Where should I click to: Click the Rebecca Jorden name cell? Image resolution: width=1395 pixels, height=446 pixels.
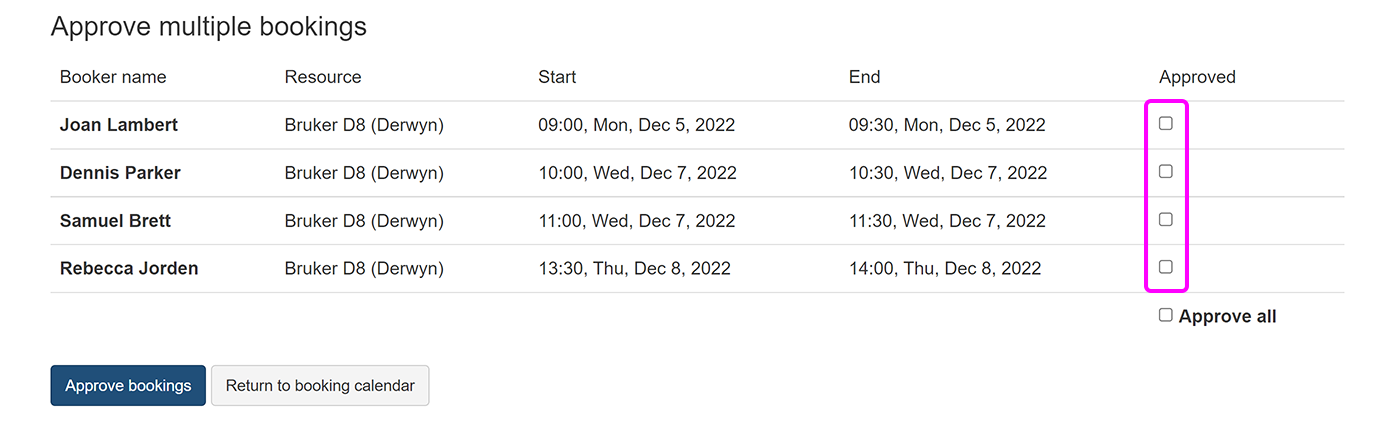129,268
